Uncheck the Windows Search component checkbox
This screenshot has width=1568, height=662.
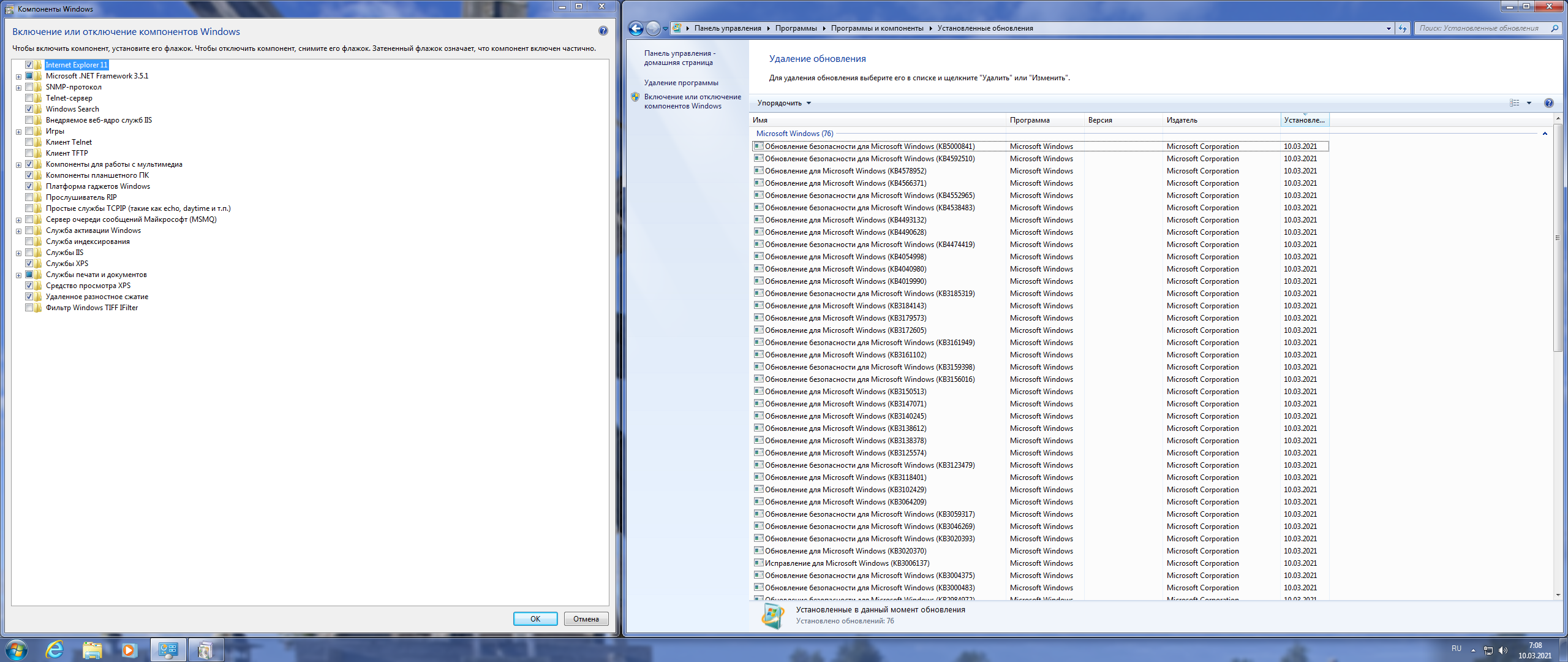click(29, 109)
